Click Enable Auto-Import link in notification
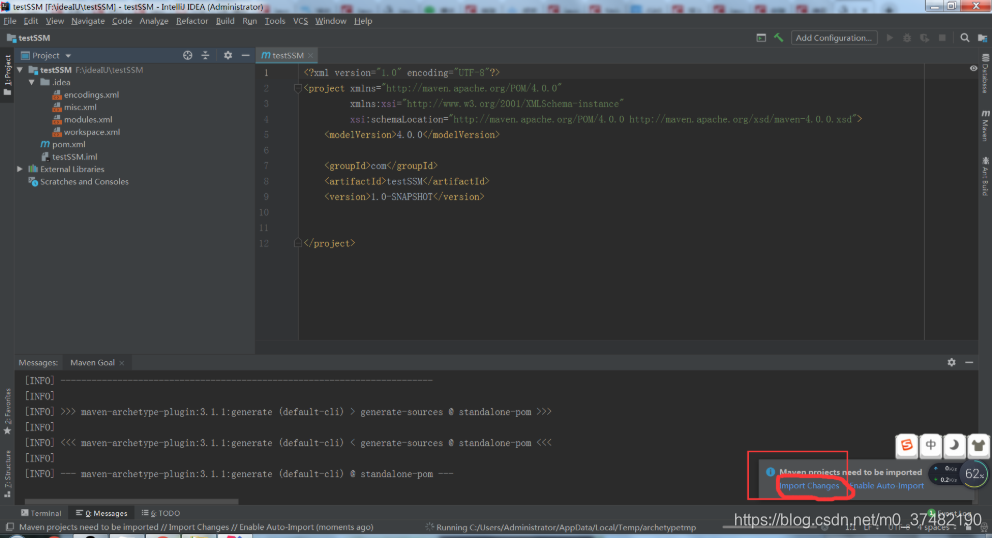The height and width of the screenshot is (539, 992). pyautogui.click(x=886, y=486)
